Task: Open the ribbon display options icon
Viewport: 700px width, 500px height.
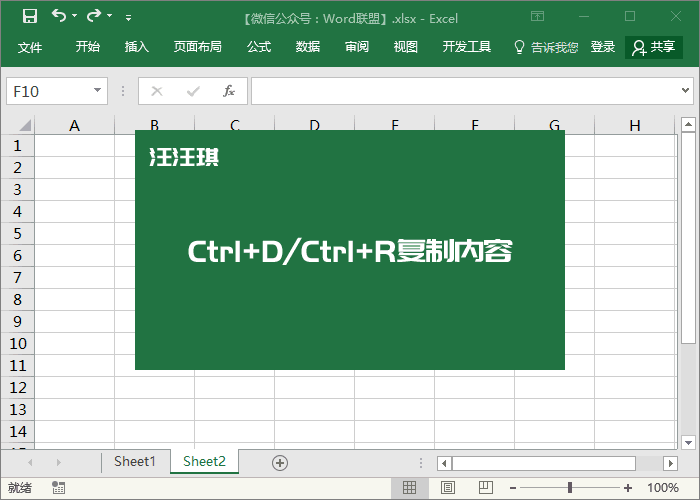Action: tap(538, 17)
